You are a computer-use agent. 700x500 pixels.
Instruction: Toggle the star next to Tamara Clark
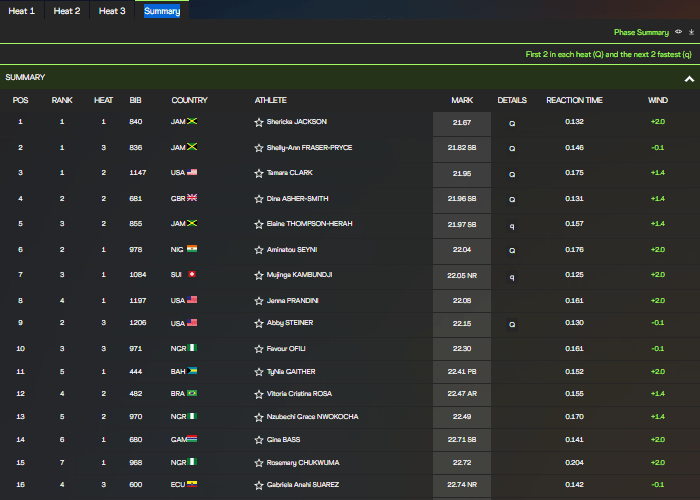tap(259, 173)
